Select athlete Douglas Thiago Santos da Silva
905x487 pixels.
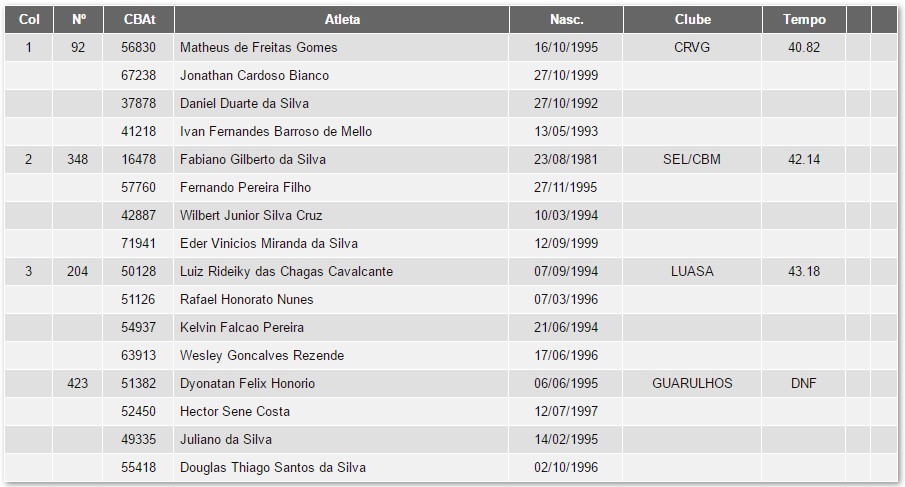point(272,467)
